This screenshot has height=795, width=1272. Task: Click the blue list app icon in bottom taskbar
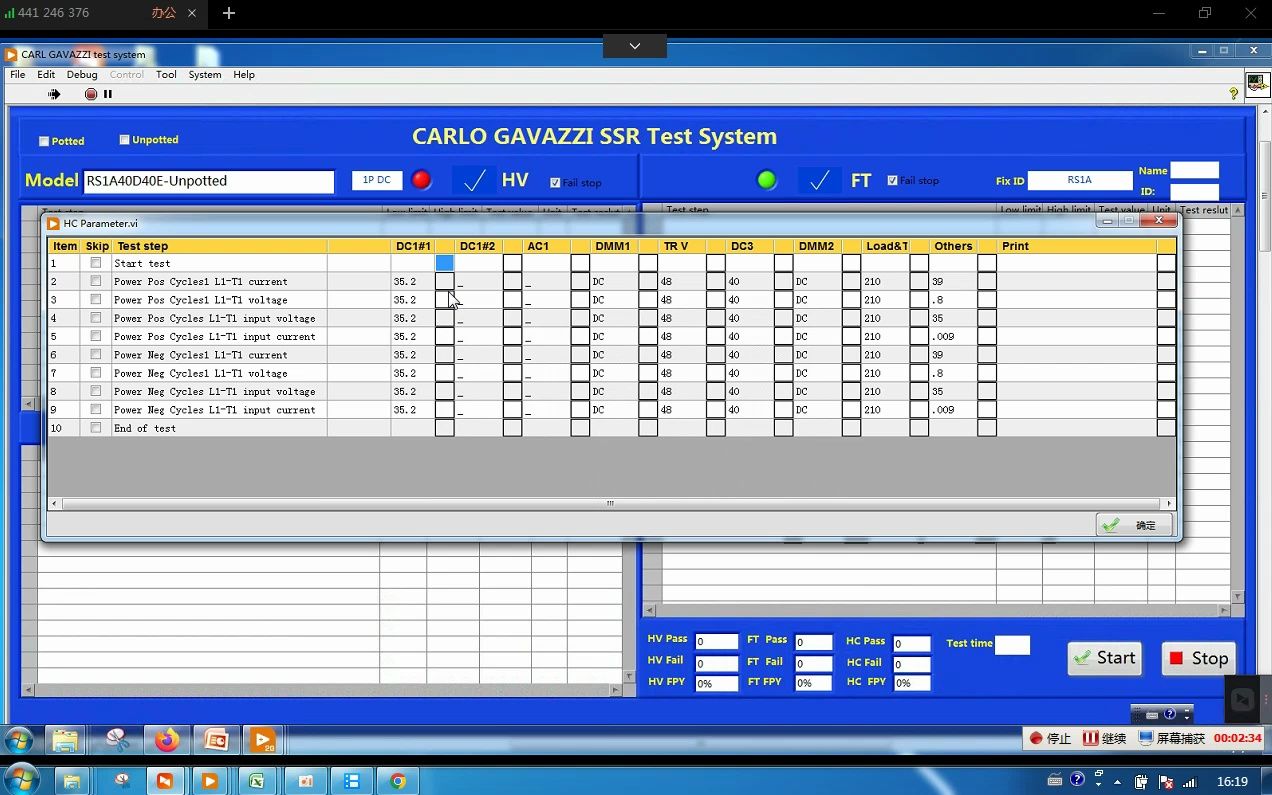tap(352, 781)
